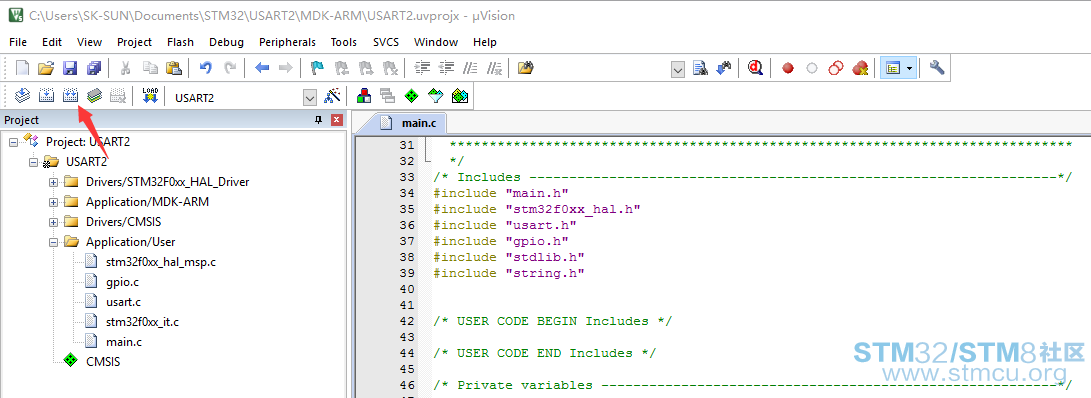This screenshot has width=1091, height=398.
Task: Undo the last edit
Action: click(205, 68)
